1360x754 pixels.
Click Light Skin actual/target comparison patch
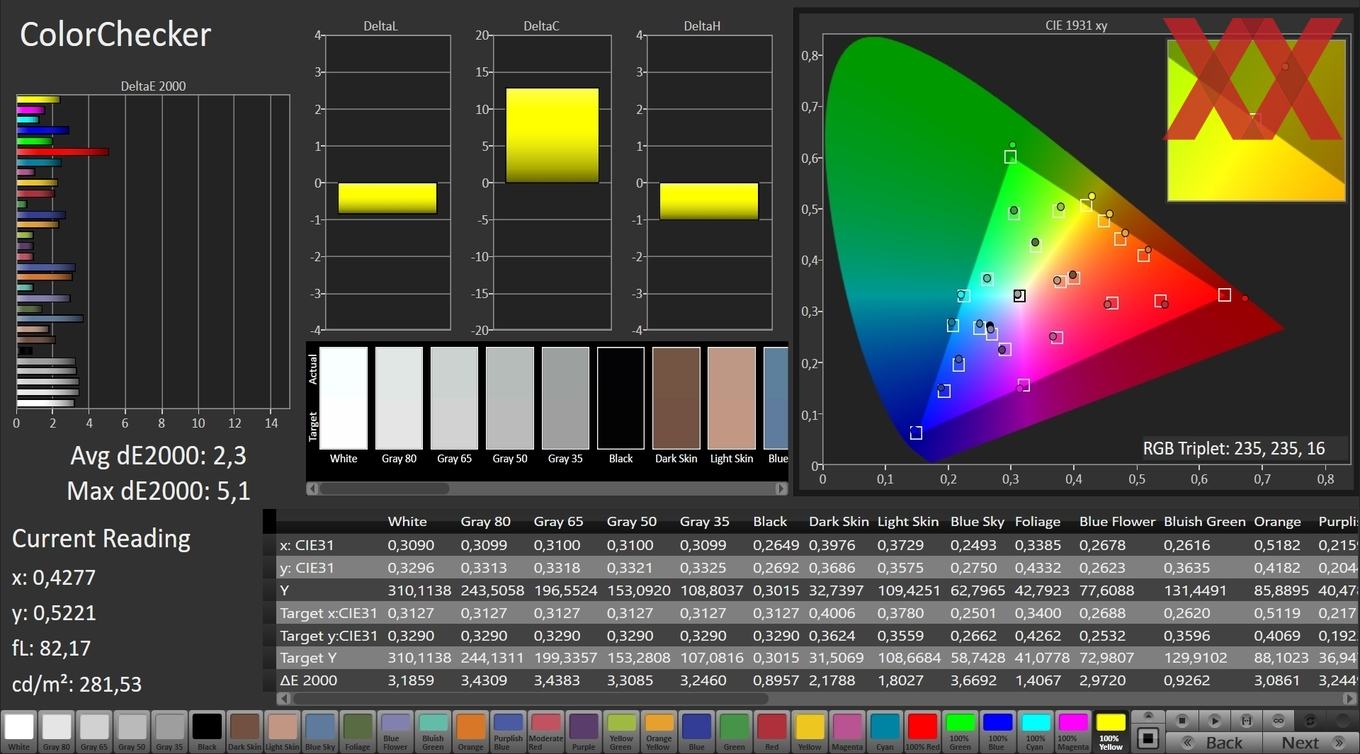click(x=732, y=398)
